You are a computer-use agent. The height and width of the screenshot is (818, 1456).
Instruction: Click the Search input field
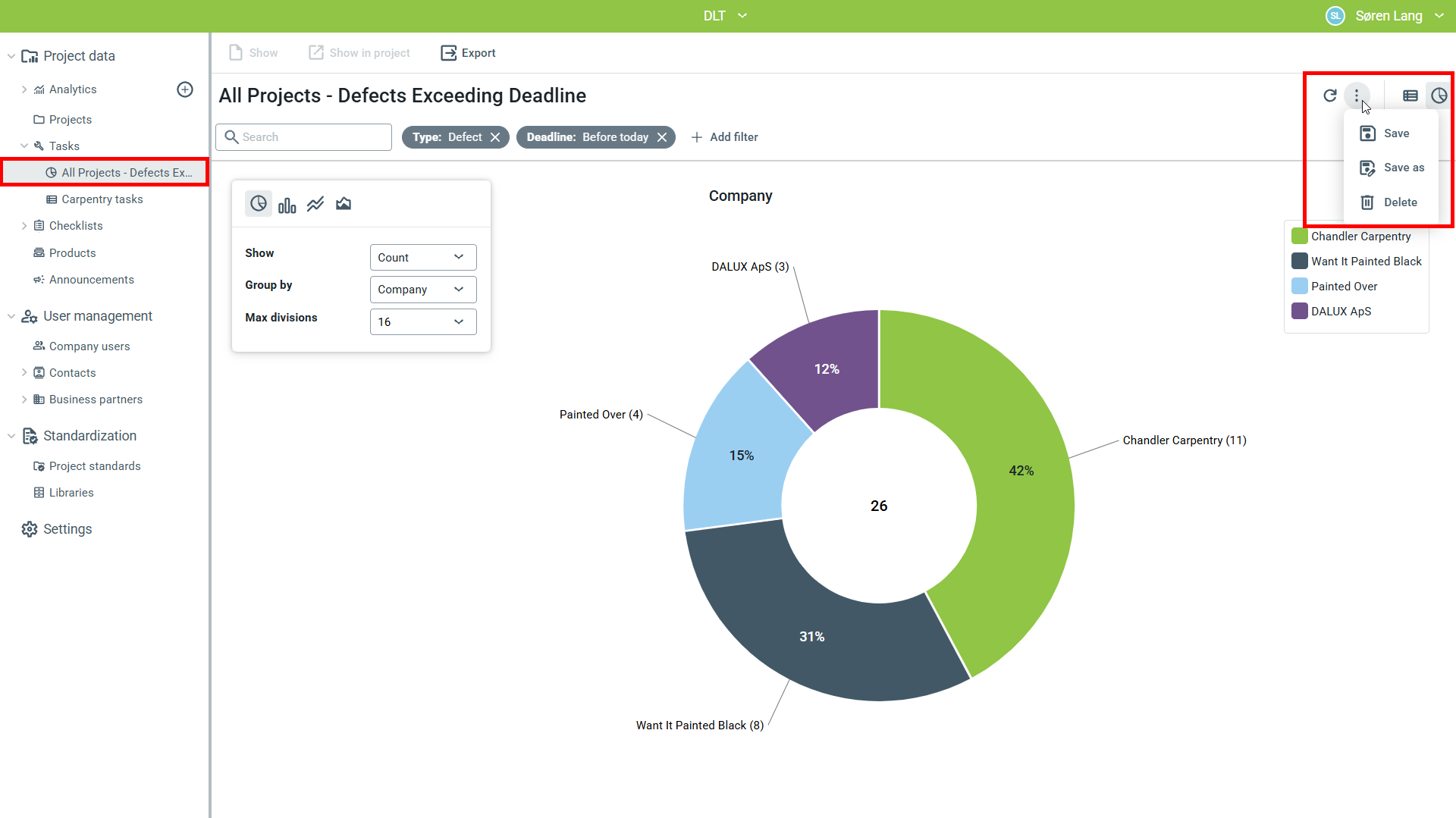pyautogui.click(x=312, y=137)
